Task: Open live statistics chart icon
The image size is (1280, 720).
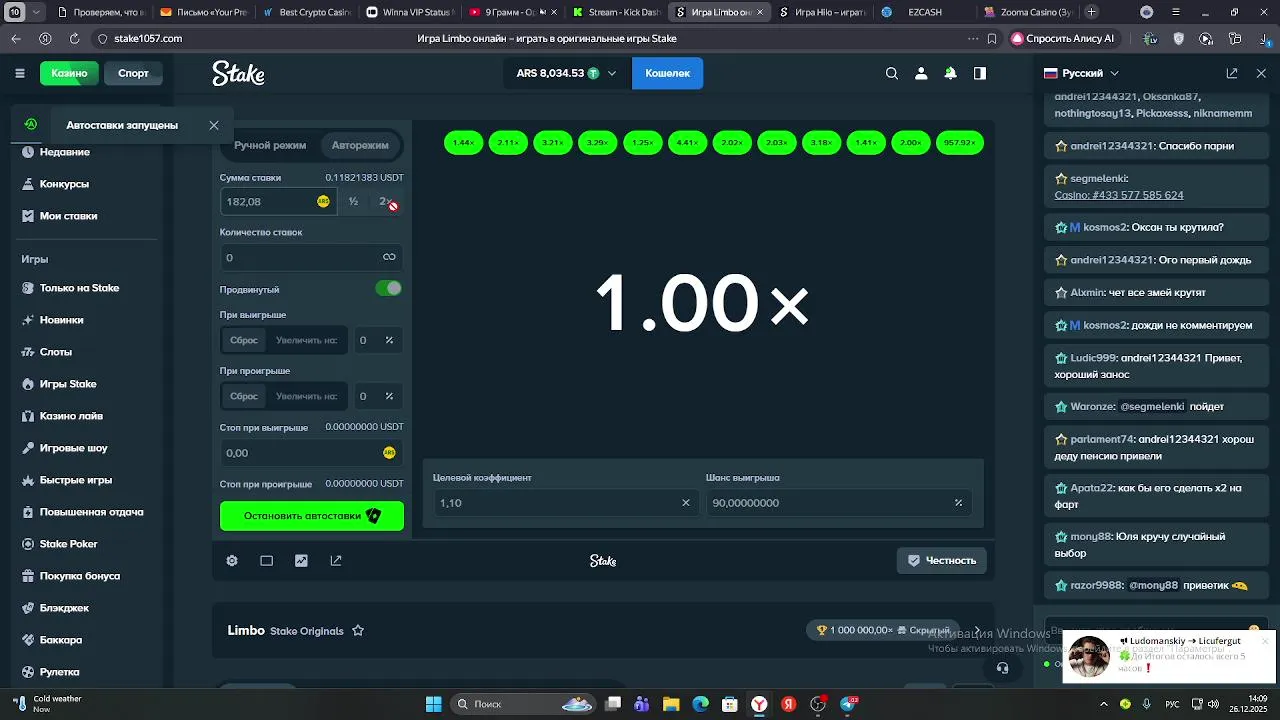Action: (x=301, y=561)
